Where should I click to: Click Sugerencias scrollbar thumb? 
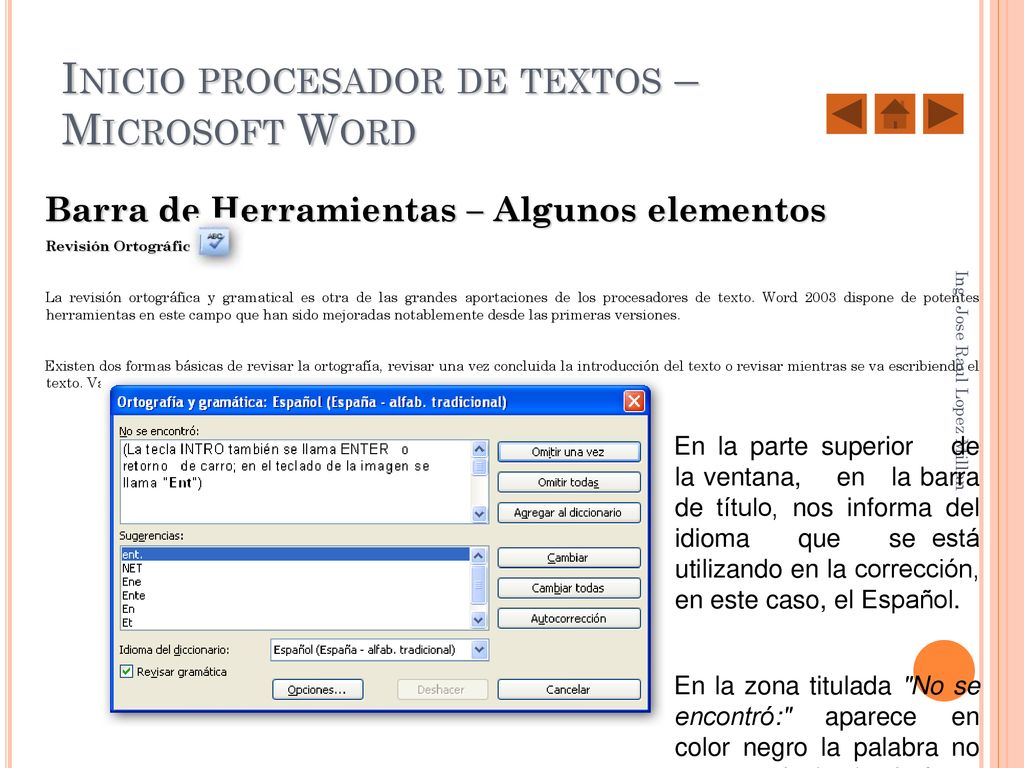[479, 584]
